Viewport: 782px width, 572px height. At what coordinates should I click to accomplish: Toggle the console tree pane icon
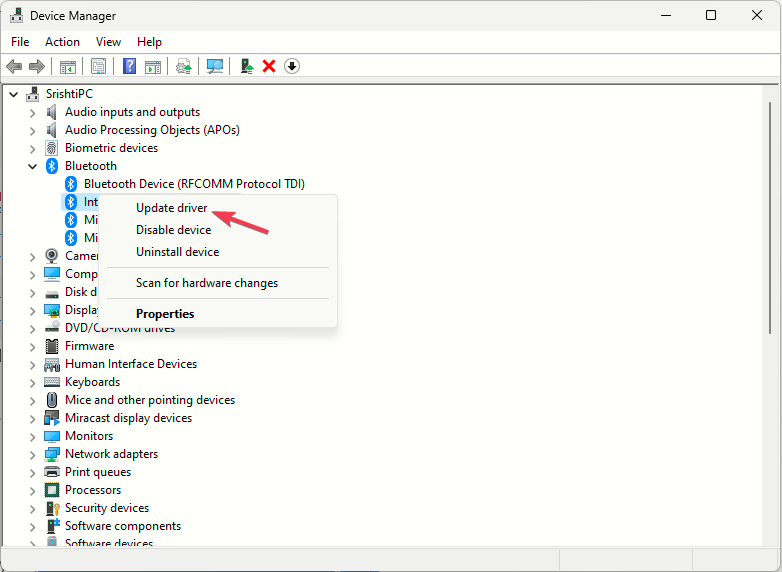click(x=68, y=66)
